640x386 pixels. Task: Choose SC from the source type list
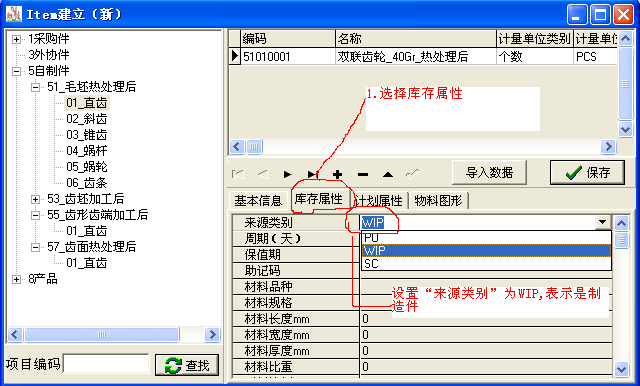pos(487,264)
